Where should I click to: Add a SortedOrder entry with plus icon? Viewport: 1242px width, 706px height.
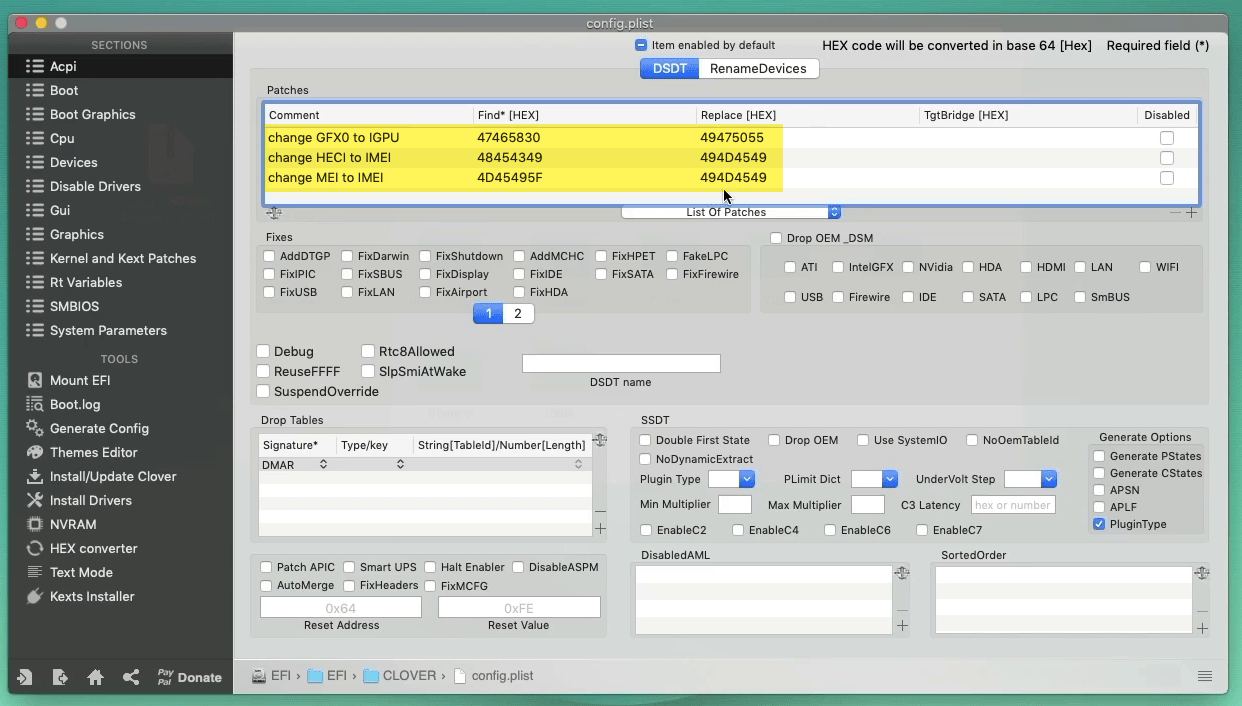[1202, 628]
